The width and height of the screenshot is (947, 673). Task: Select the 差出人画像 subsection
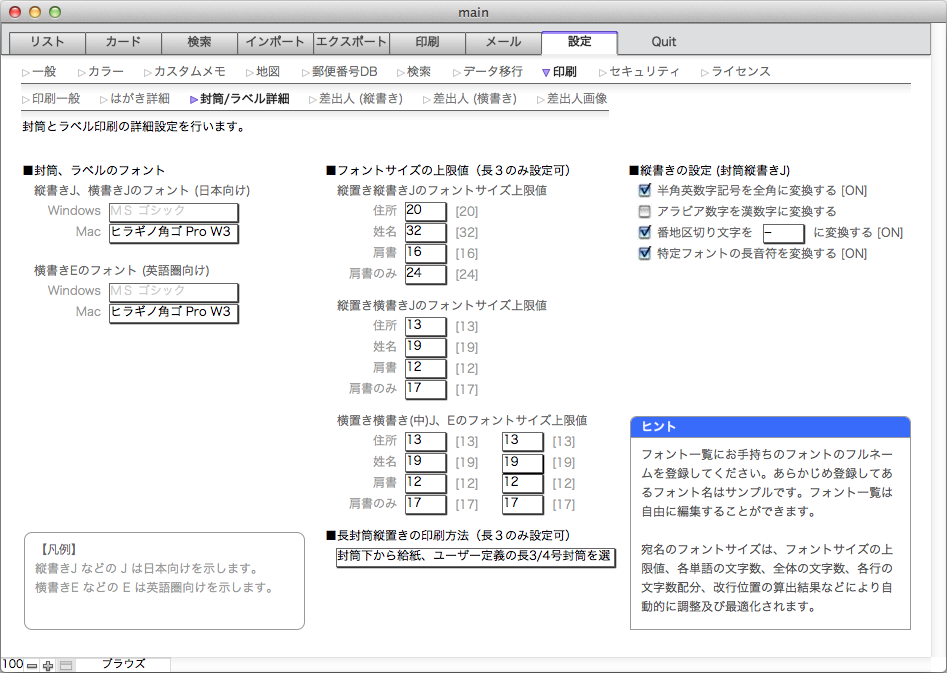575,99
